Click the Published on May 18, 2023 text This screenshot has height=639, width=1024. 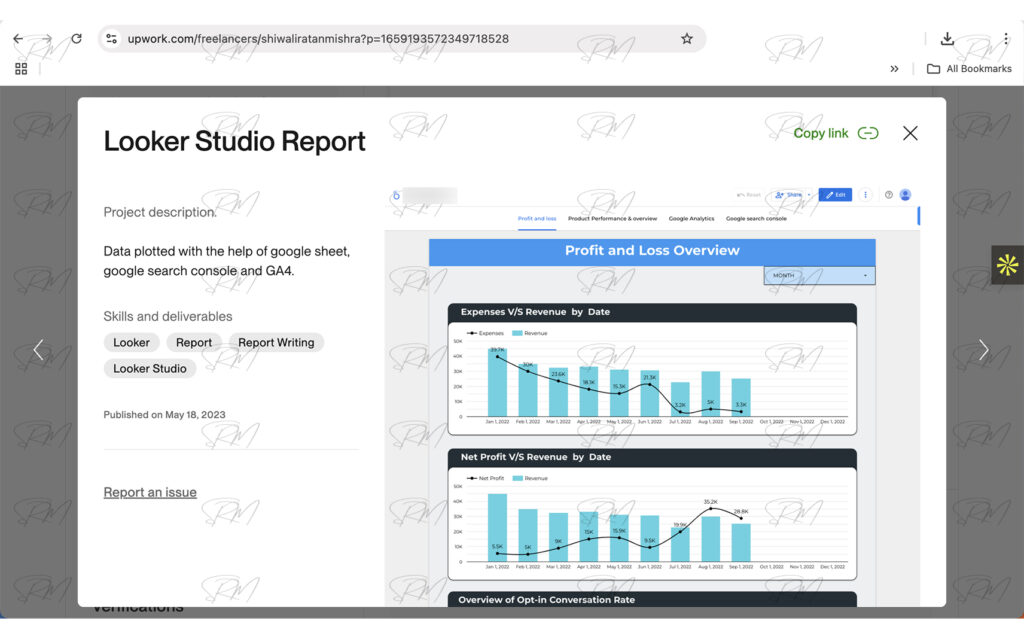(164, 415)
